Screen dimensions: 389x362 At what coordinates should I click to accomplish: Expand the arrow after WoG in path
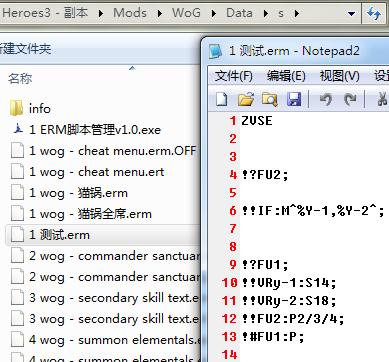pos(214,14)
